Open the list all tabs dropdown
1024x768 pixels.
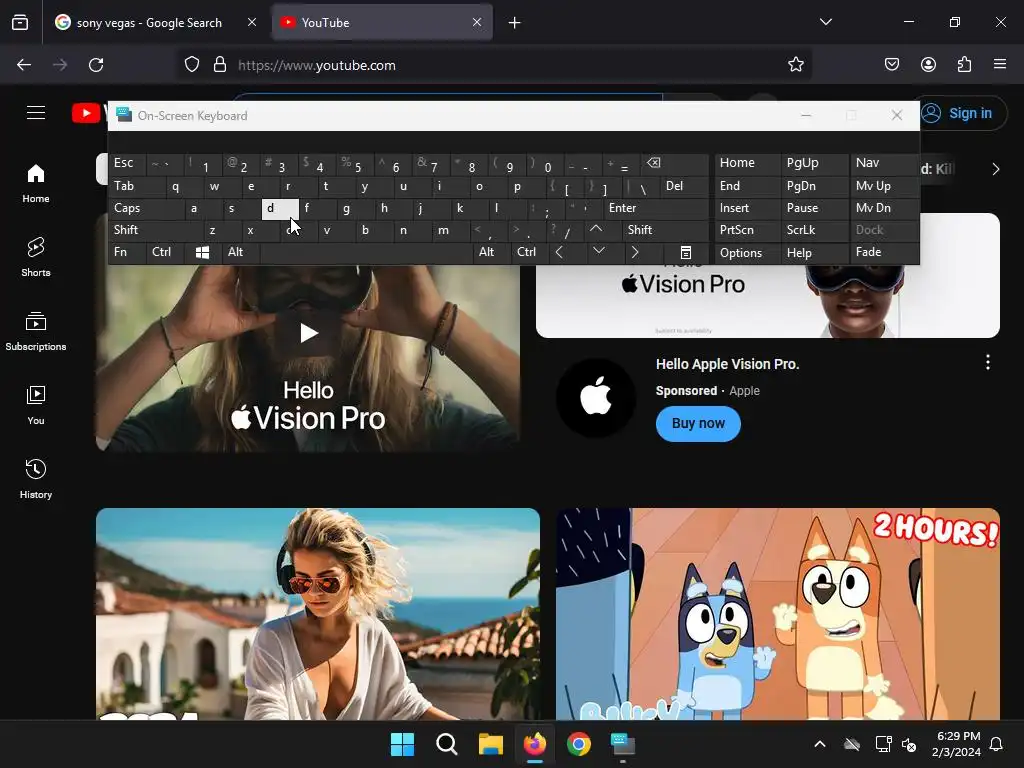[x=825, y=23]
